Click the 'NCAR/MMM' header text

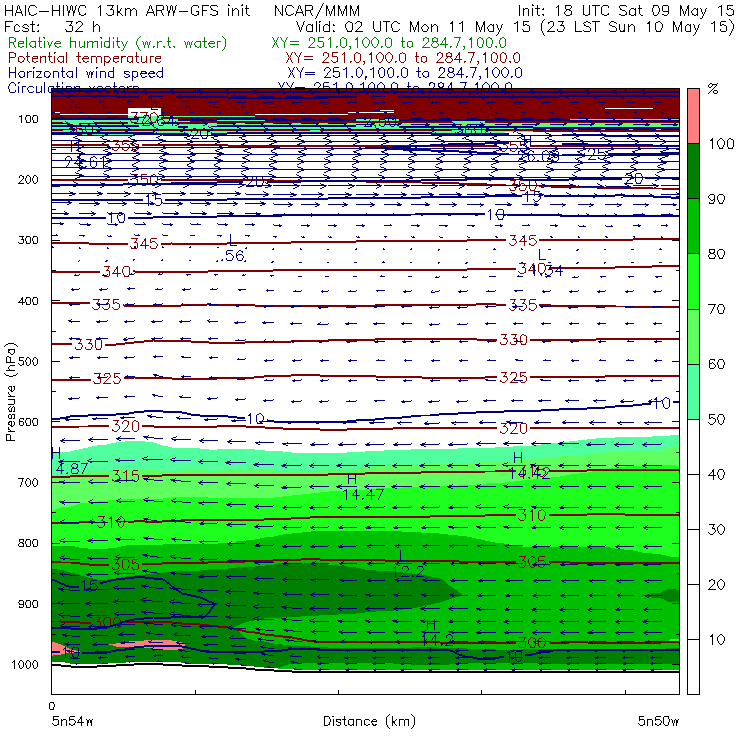317,10
